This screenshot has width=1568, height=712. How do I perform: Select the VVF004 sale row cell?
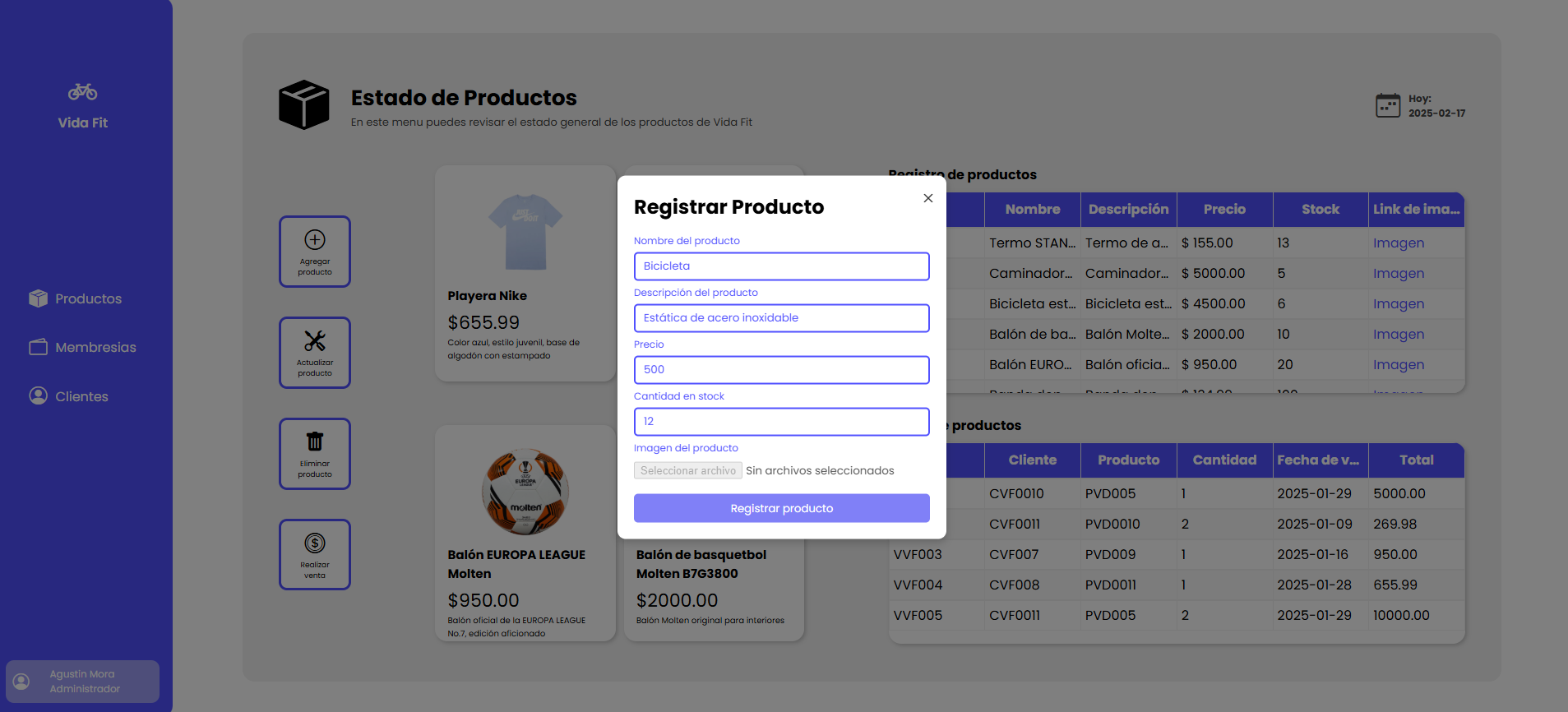pos(937,585)
